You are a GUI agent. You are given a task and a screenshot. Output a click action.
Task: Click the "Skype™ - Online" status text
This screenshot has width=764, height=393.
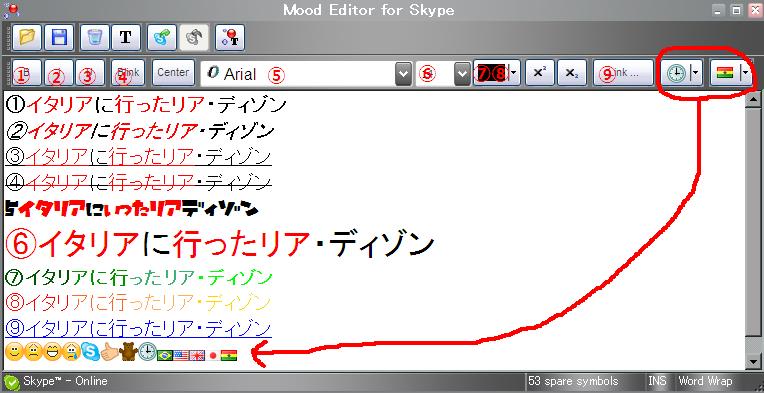(x=65, y=381)
